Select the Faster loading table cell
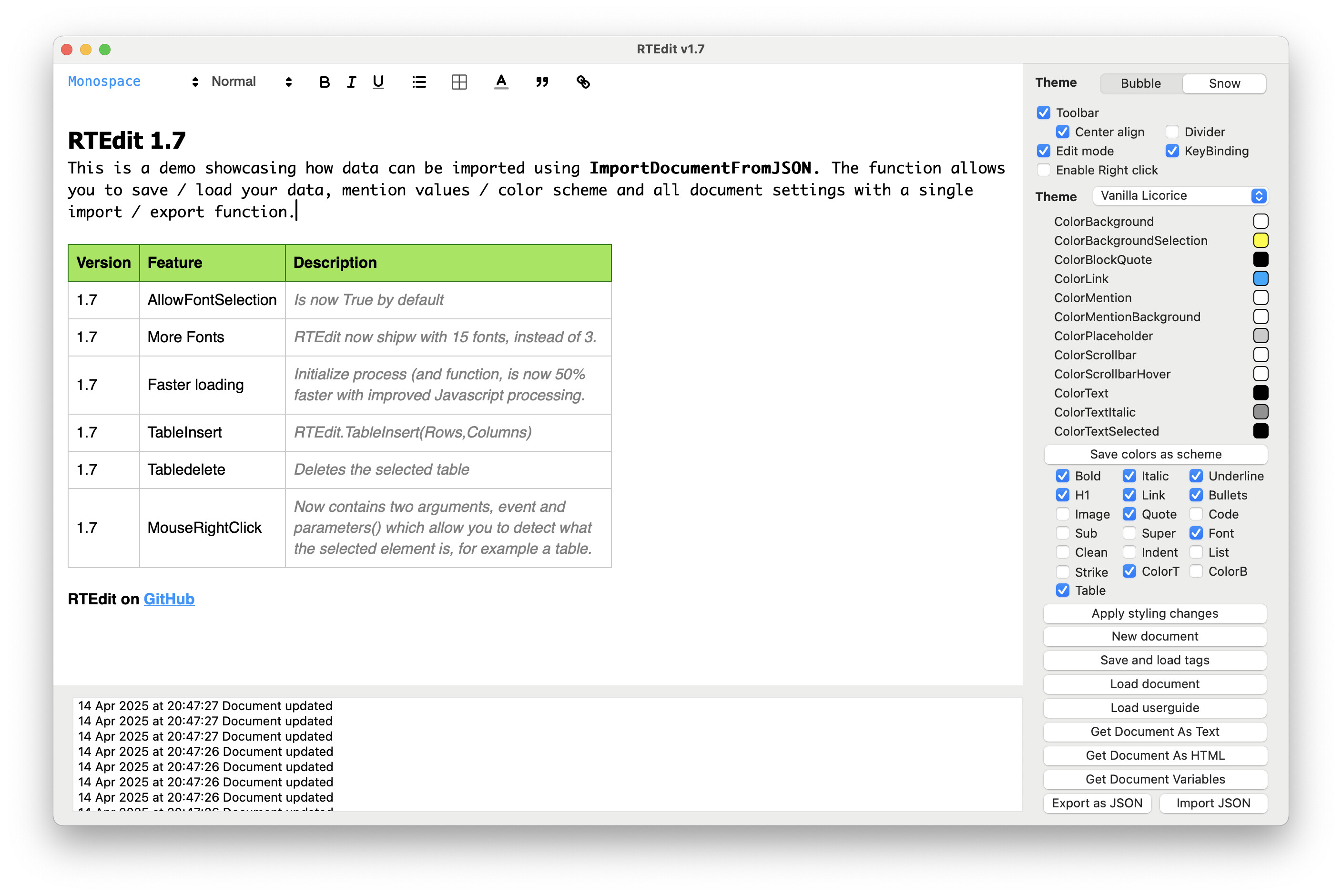The width and height of the screenshot is (1342, 896). (212, 385)
